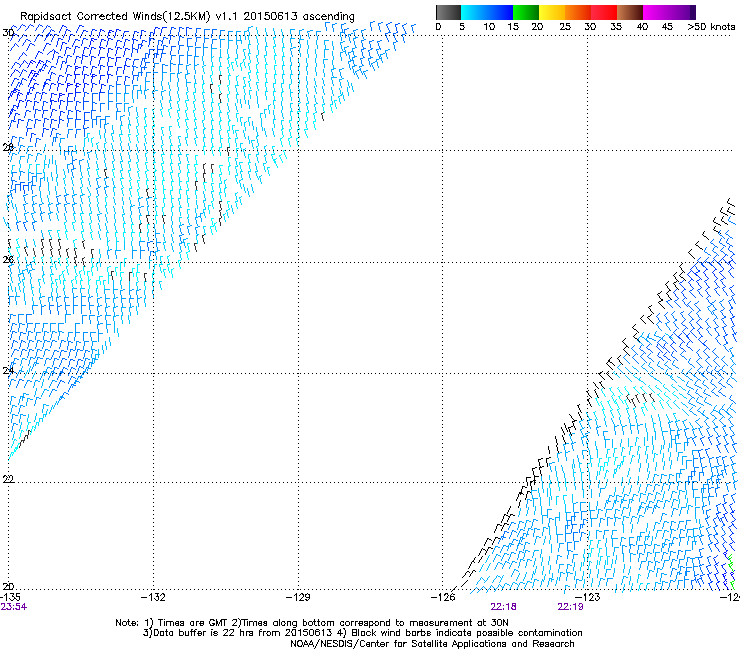Viewport: 740px width, 650px height.
Task: Click the "5" legend tick label
Action: 462,27
